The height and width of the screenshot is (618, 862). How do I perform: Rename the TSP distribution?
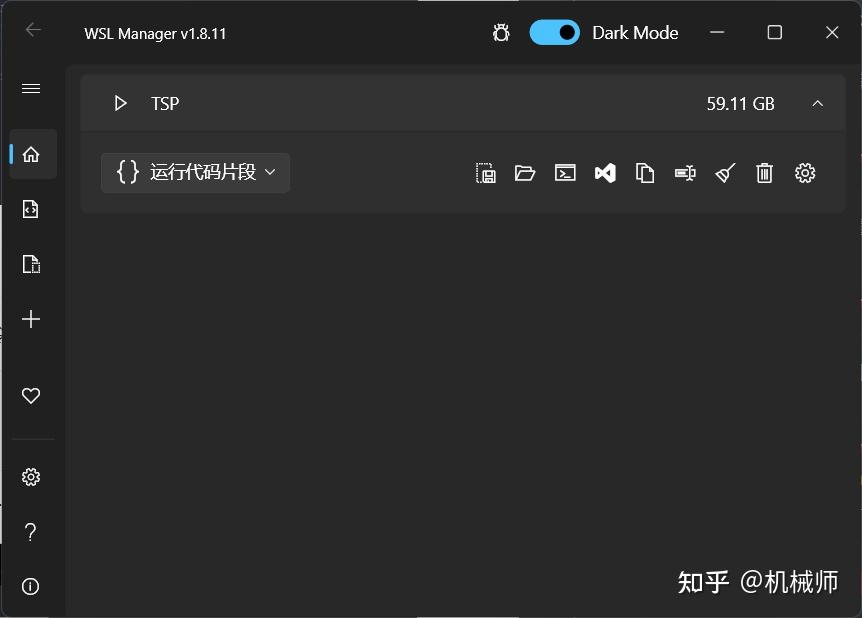point(685,173)
